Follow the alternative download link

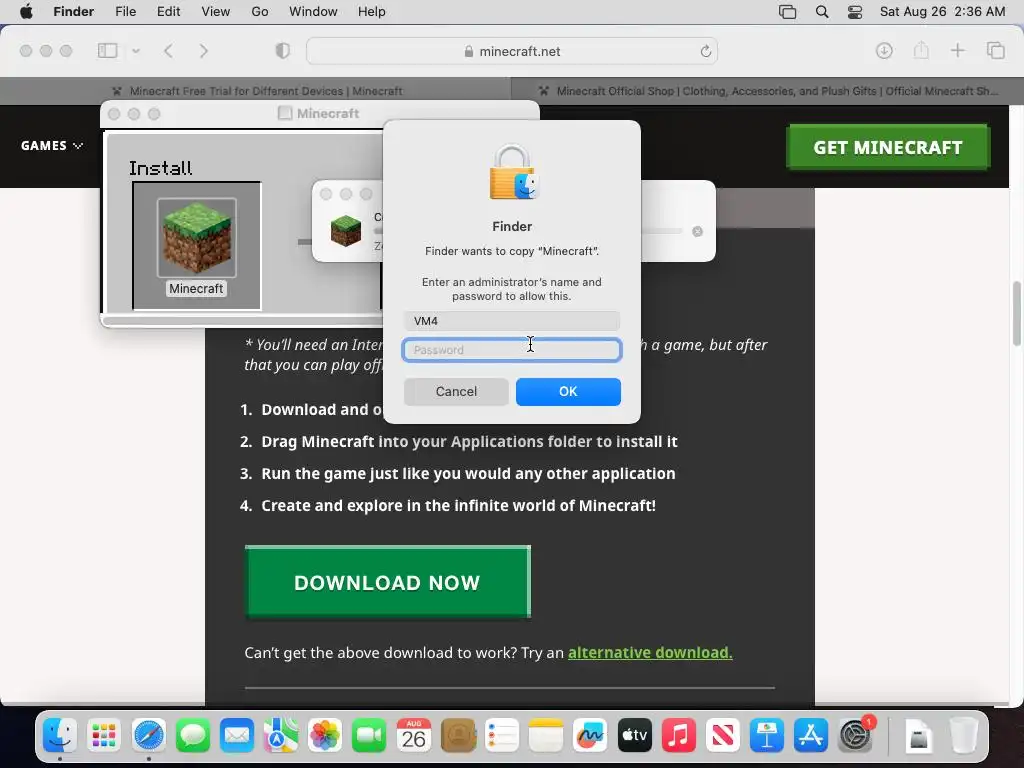tap(650, 652)
